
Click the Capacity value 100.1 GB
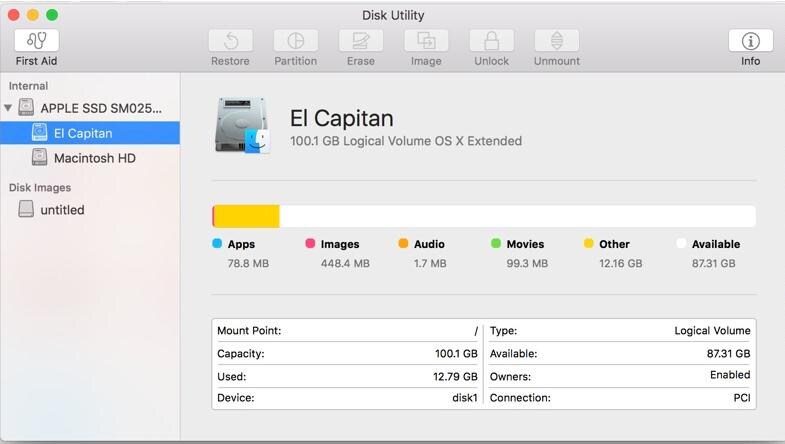pos(456,353)
